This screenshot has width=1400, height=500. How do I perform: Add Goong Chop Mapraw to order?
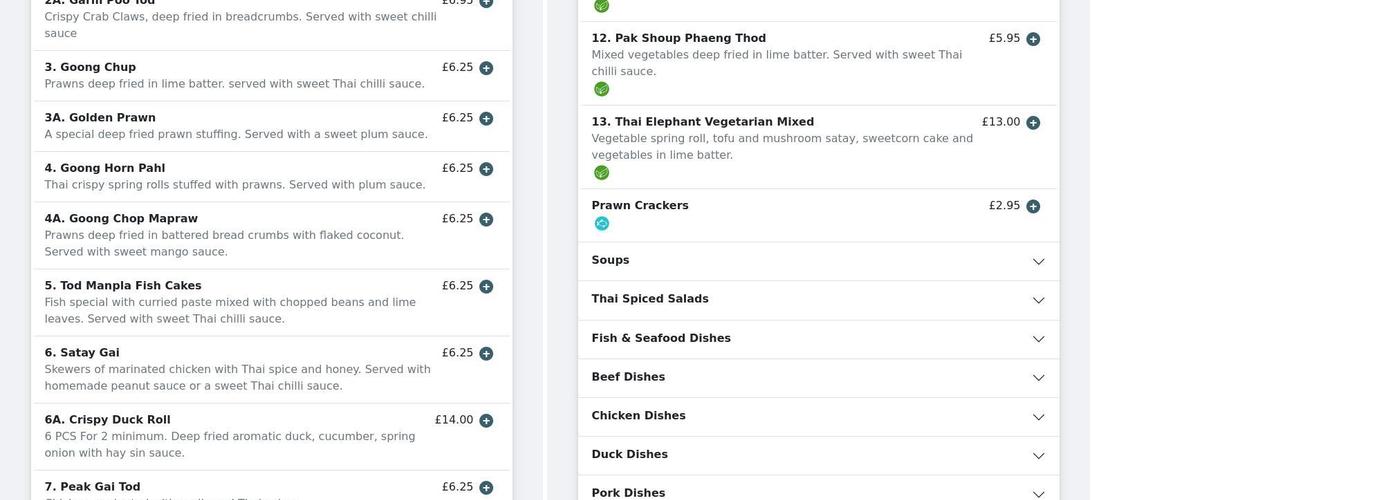tap(486, 219)
